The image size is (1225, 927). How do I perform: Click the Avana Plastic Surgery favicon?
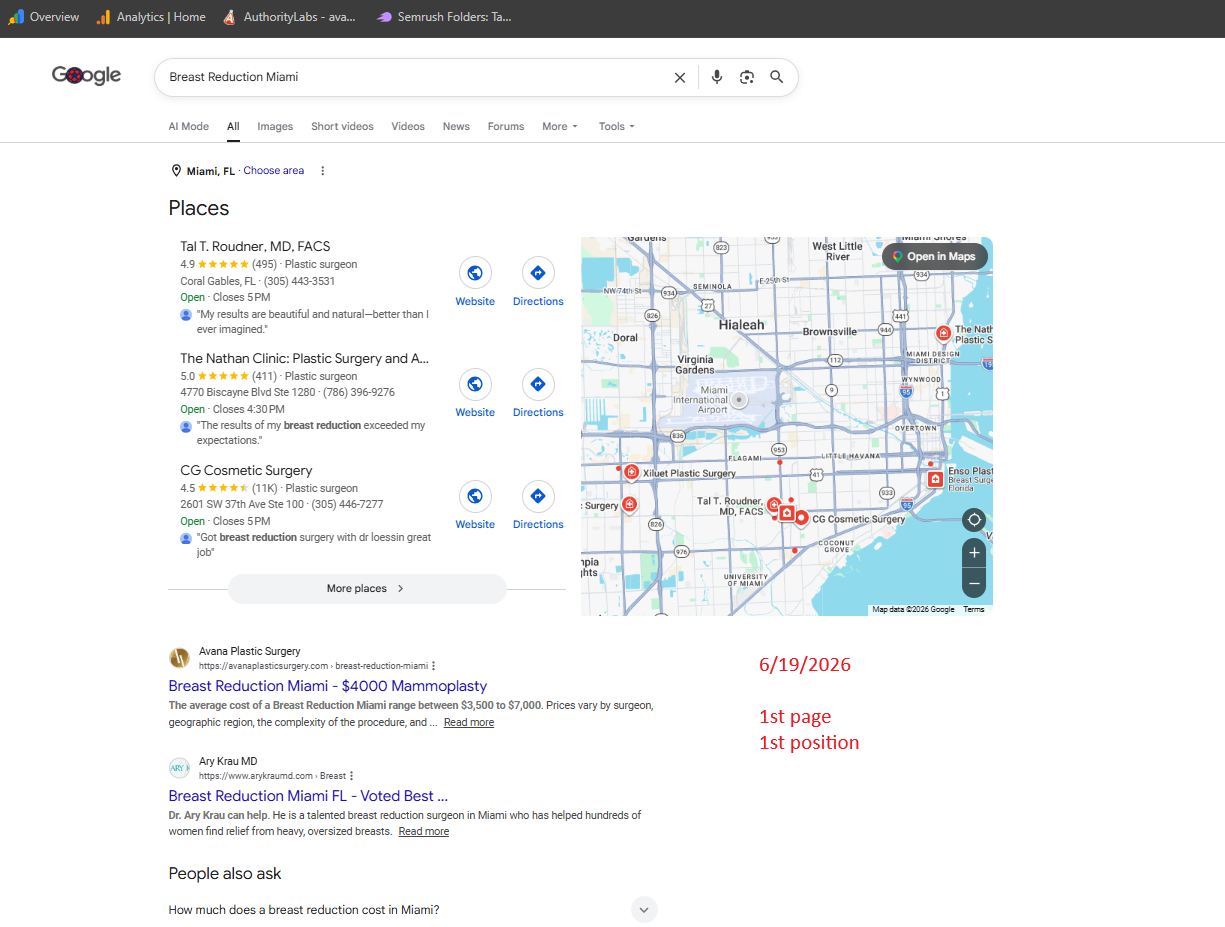pyautogui.click(x=179, y=657)
